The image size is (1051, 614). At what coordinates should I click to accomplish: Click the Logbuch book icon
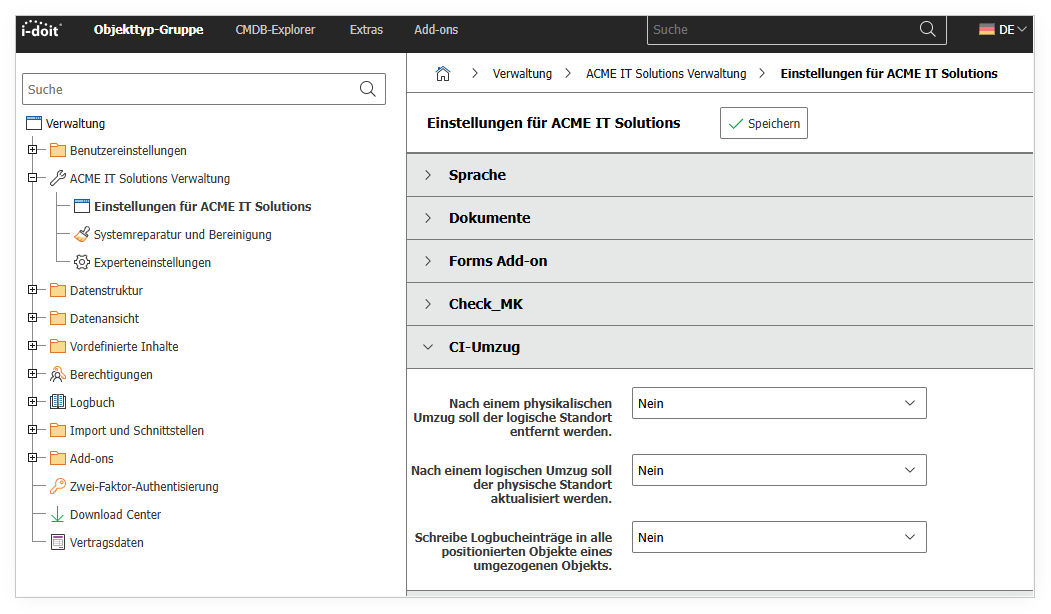click(58, 402)
